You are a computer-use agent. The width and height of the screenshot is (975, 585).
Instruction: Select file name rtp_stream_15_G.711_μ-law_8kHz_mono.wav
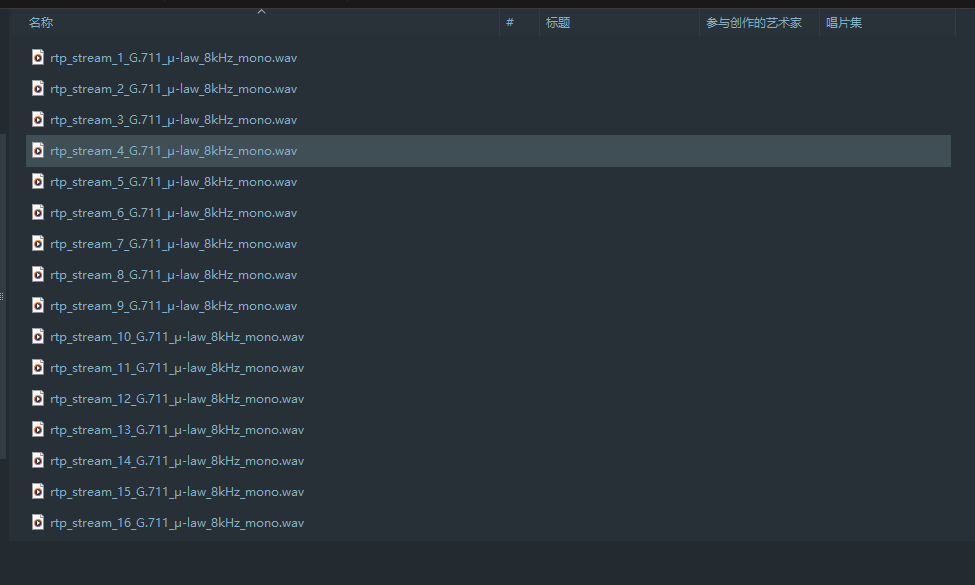[x=177, y=492]
